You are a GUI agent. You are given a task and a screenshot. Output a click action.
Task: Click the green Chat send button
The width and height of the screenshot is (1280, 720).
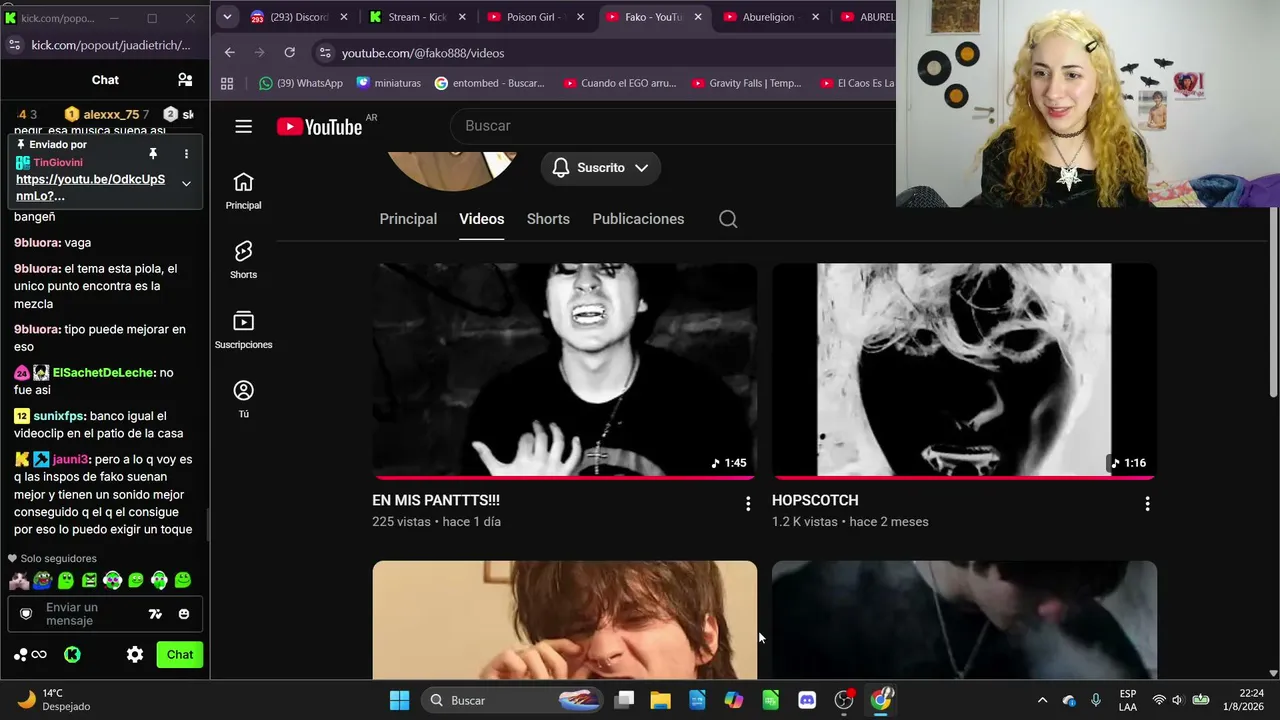click(180, 655)
